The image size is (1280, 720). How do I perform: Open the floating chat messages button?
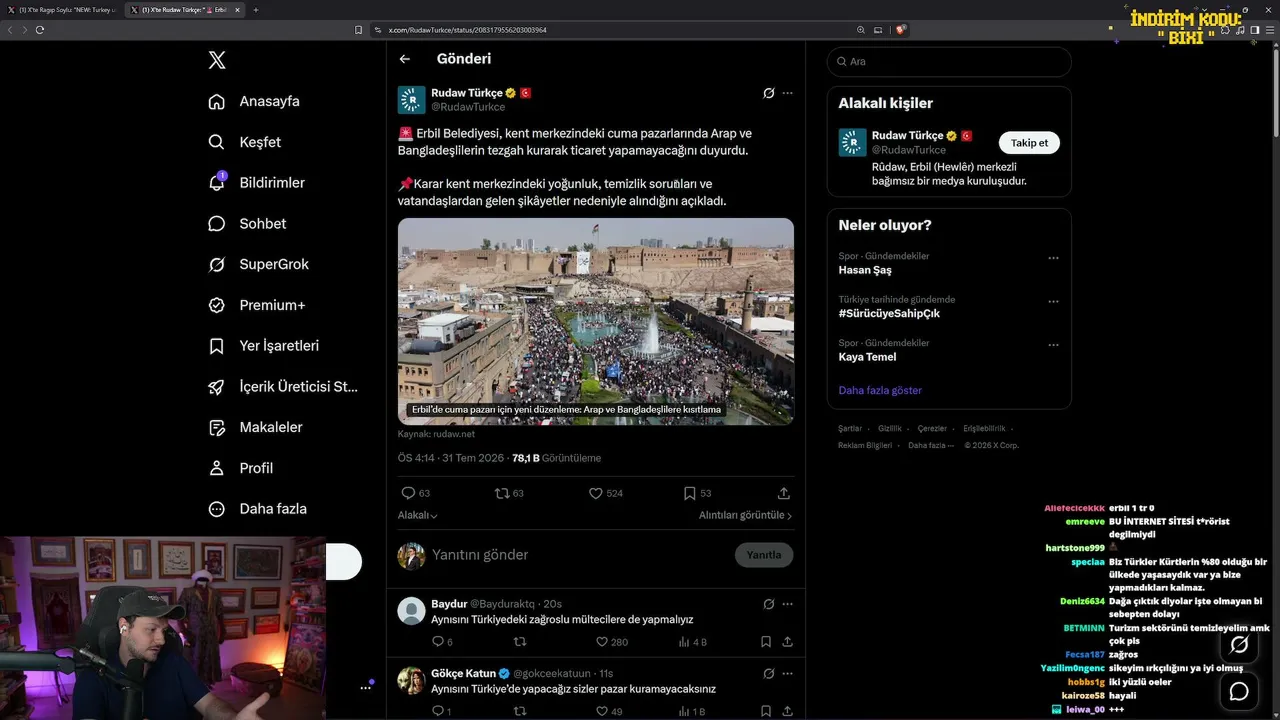tap(1239, 691)
